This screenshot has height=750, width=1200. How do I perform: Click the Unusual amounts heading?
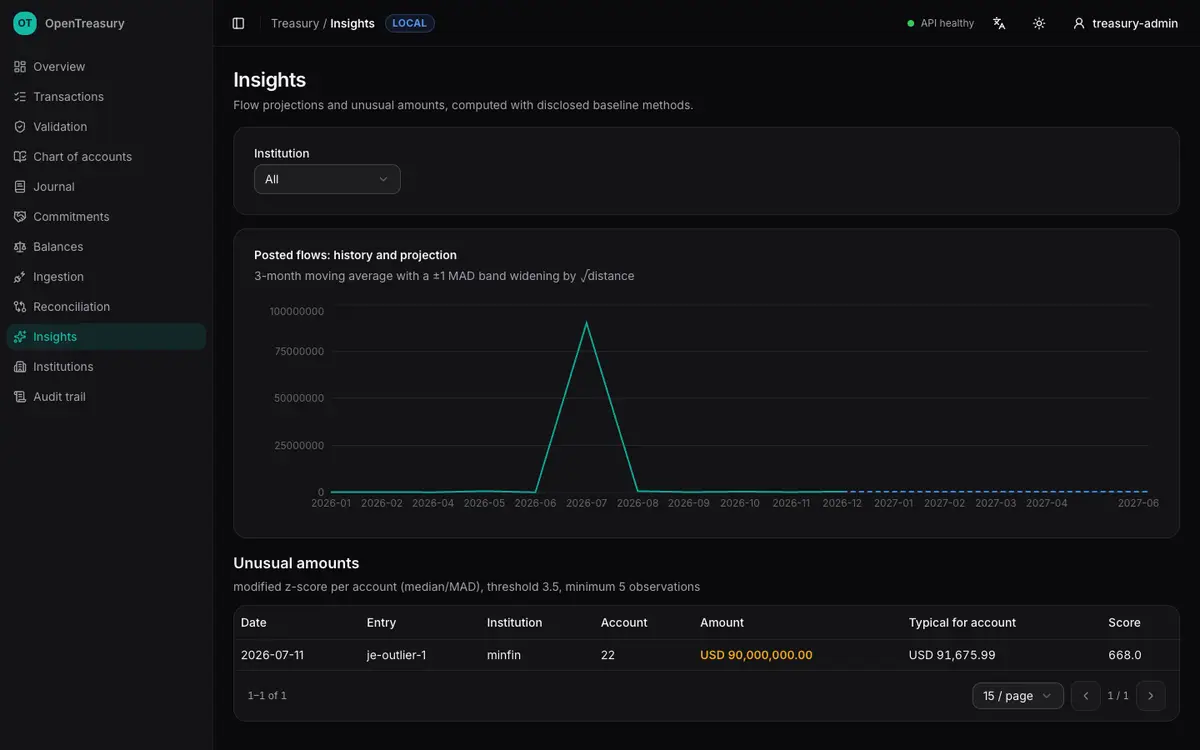tap(296, 563)
